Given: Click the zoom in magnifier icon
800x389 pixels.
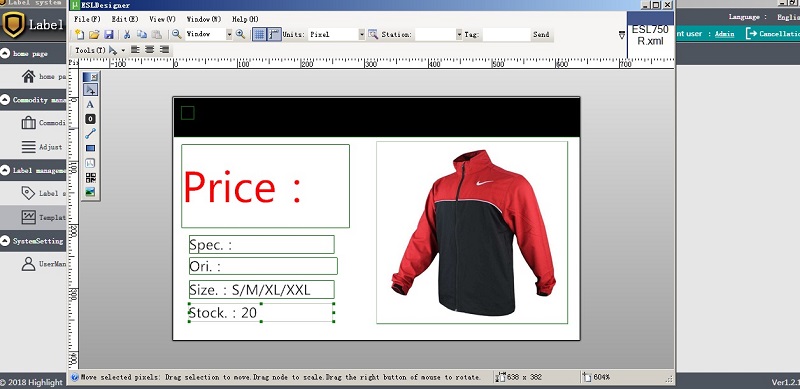Looking at the screenshot, I should click(x=240, y=34).
